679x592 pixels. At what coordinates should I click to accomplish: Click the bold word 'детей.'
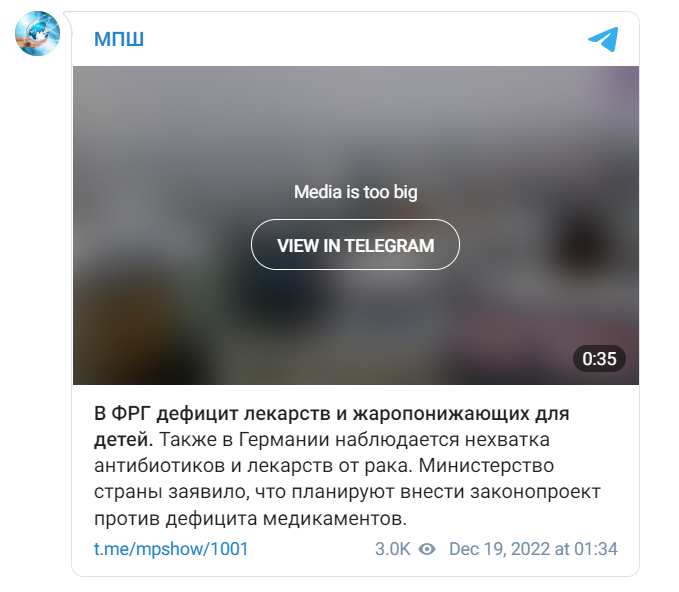tap(123, 440)
